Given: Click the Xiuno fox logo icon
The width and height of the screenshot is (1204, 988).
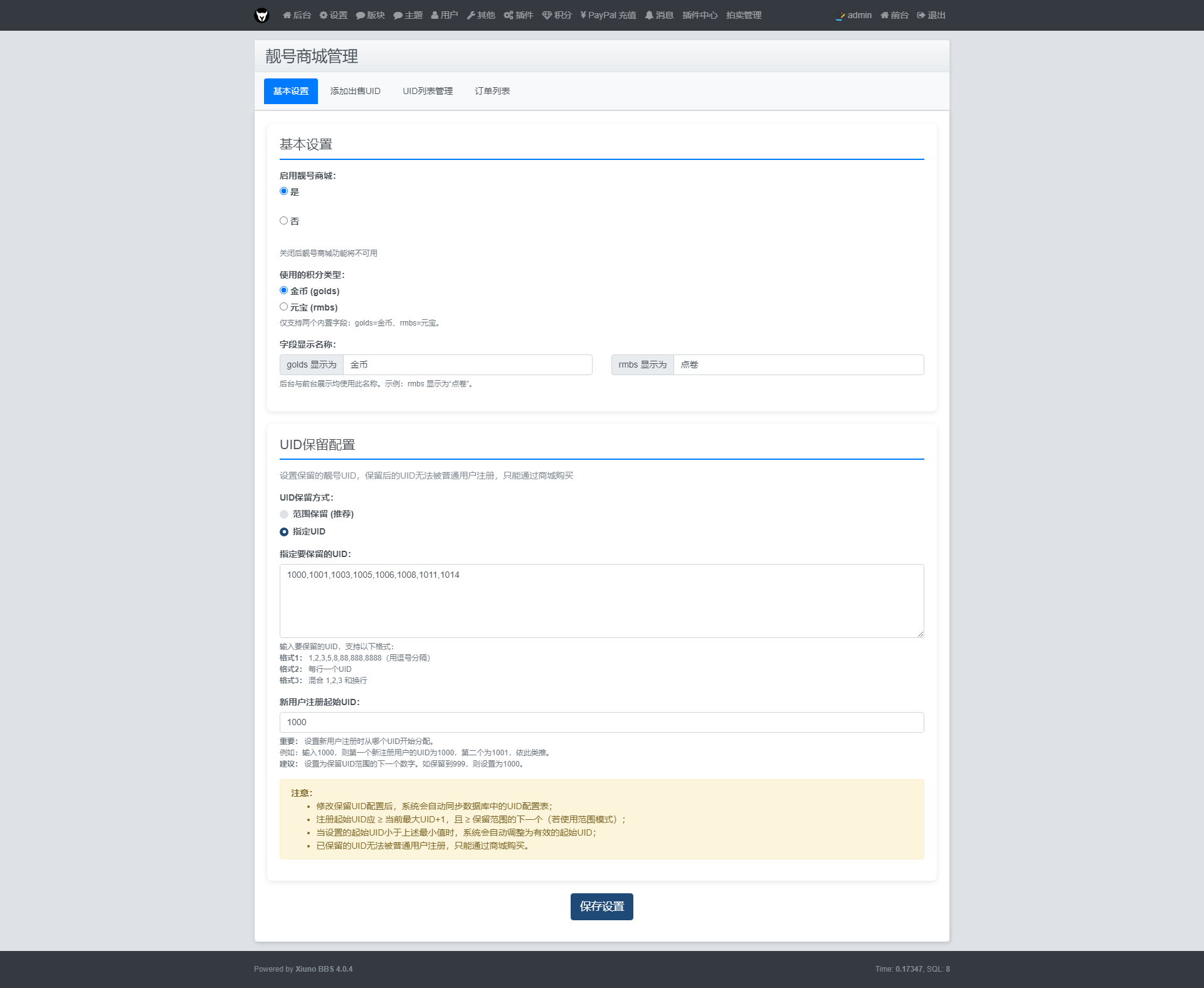Looking at the screenshot, I should click(x=261, y=15).
